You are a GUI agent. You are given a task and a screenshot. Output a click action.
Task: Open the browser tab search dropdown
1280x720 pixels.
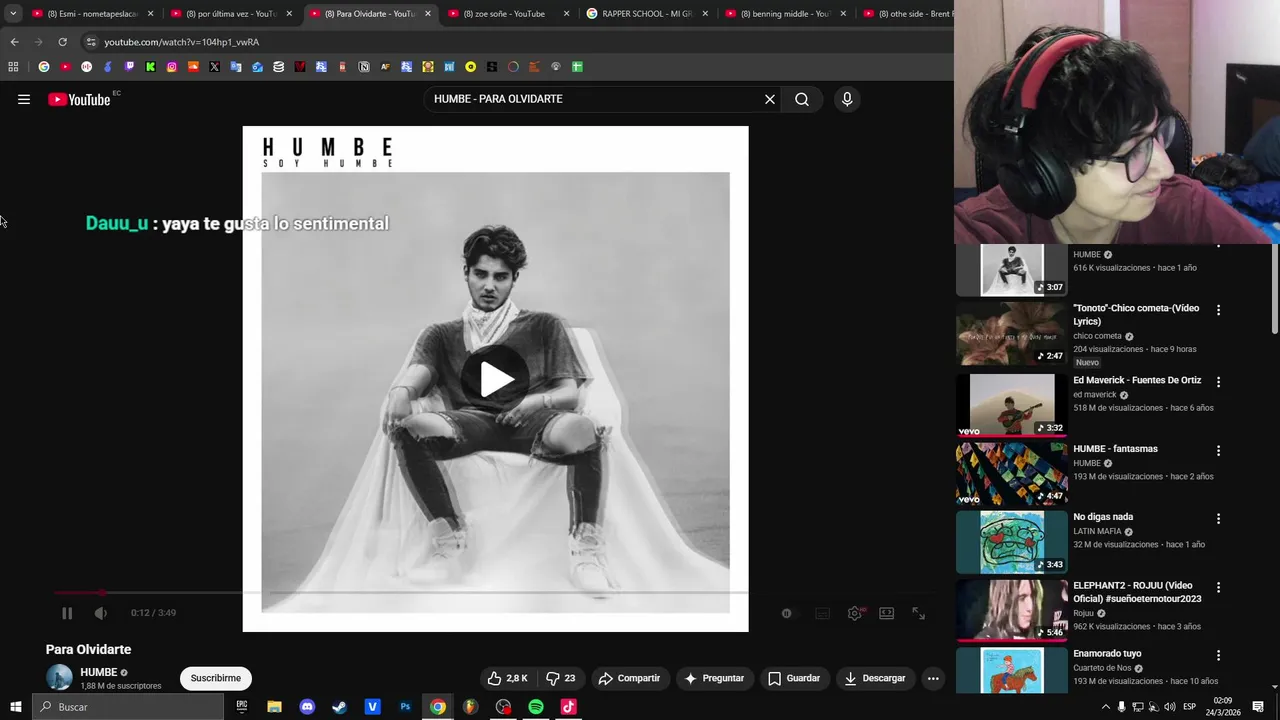point(13,14)
